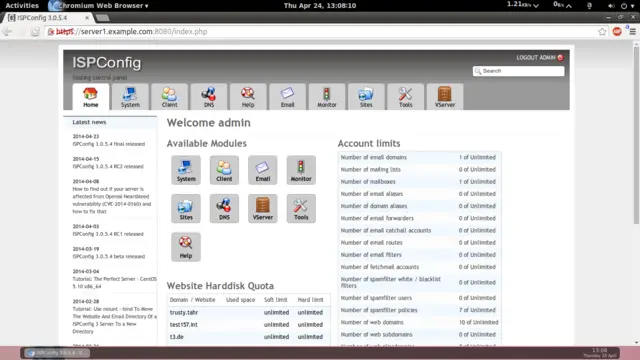Click the t3.de domain row
640x360 pixels.
click(248, 337)
